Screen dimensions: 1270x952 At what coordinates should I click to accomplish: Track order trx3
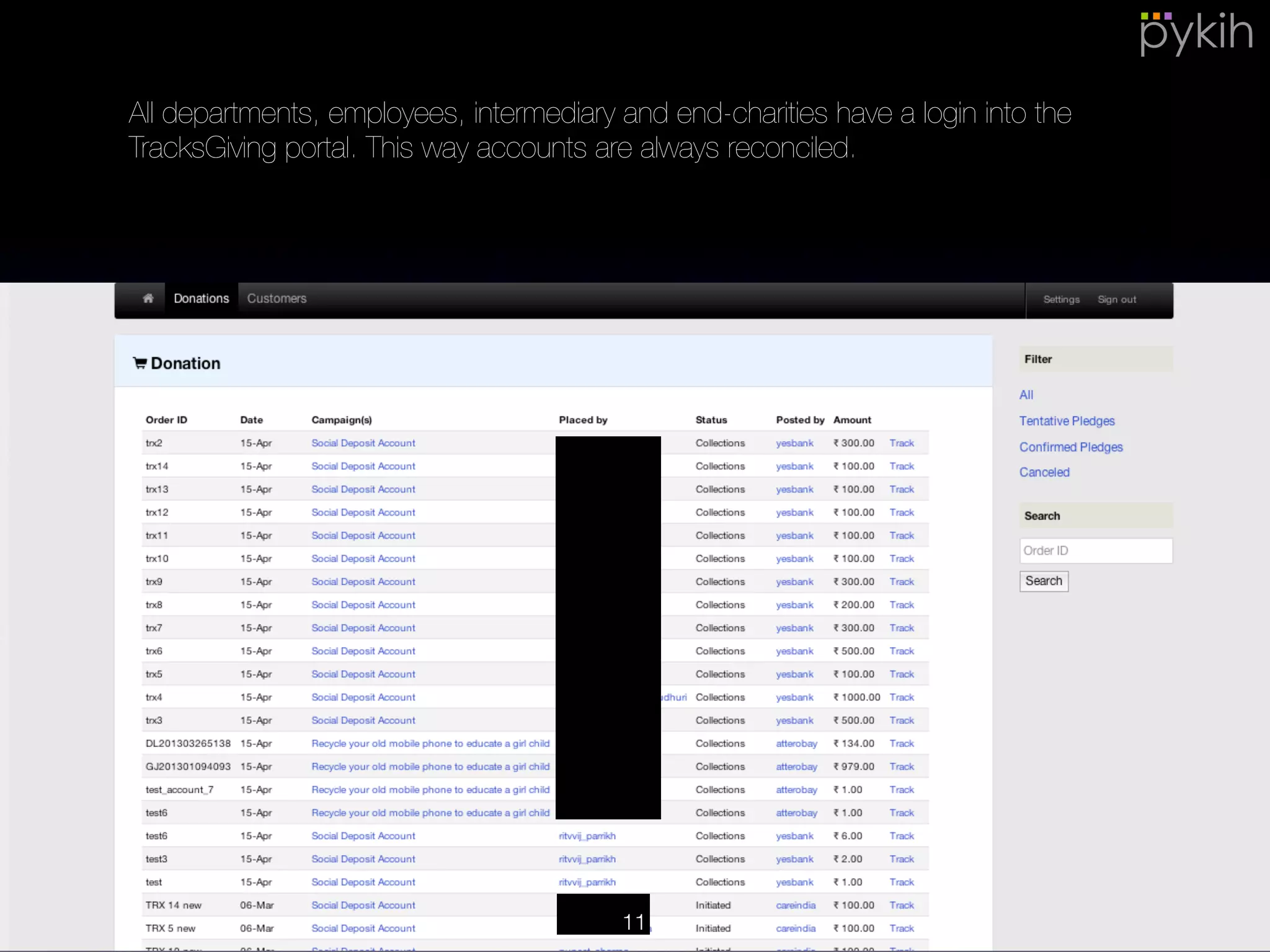pos(902,720)
